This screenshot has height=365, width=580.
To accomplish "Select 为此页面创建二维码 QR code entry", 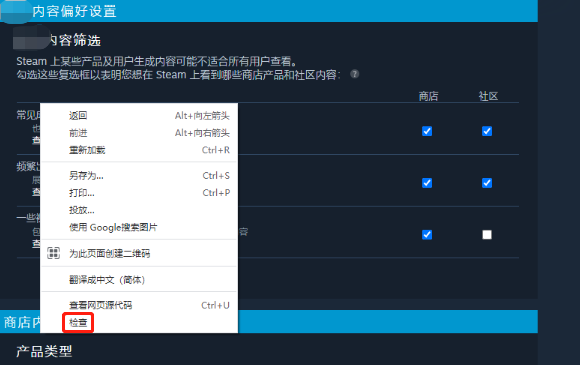I will (x=139, y=253).
